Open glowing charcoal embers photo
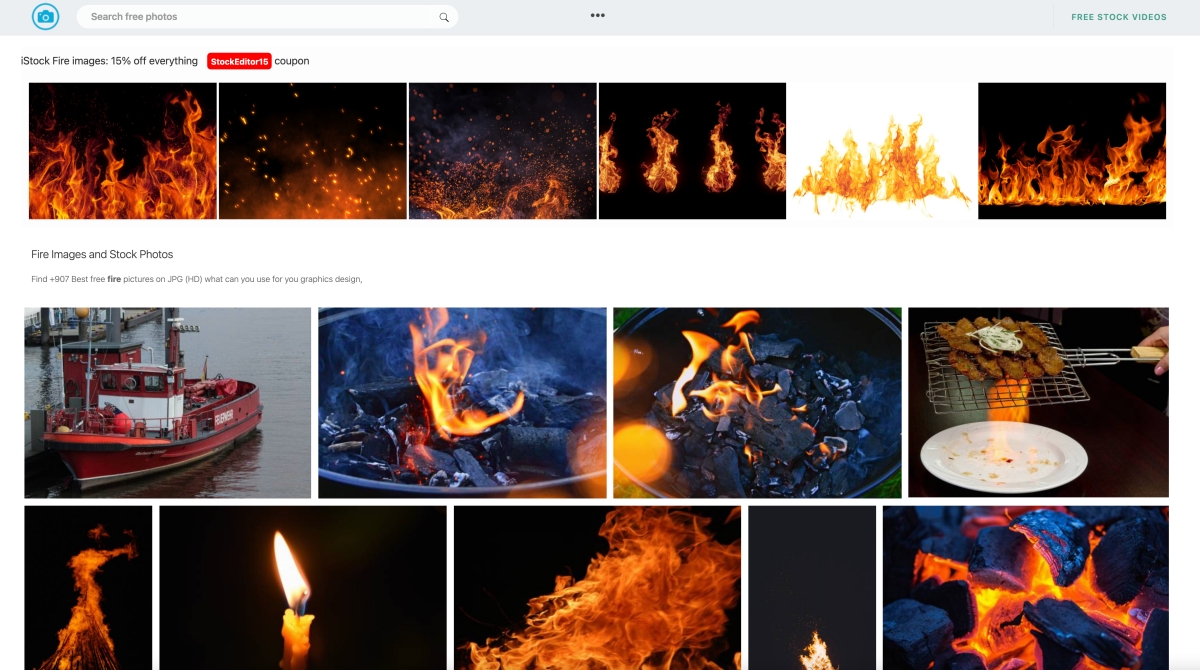 pos(1026,588)
